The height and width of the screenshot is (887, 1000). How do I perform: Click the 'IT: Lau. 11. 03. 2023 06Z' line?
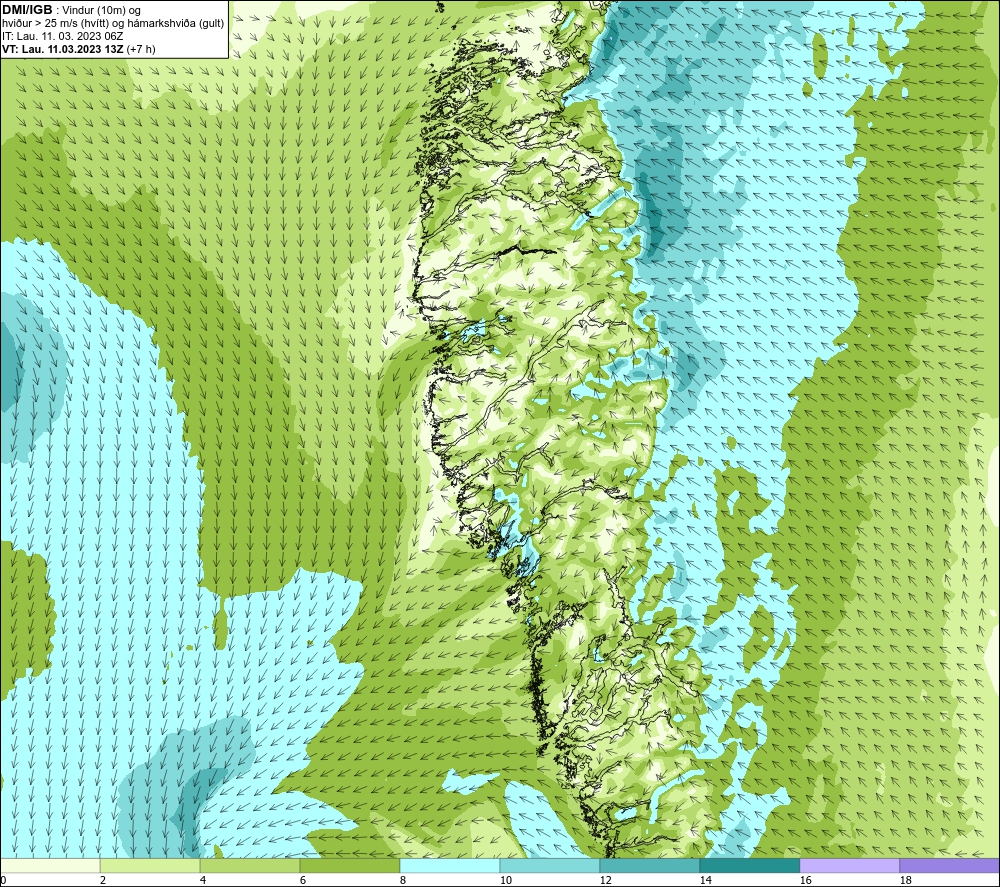pos(62,36)
